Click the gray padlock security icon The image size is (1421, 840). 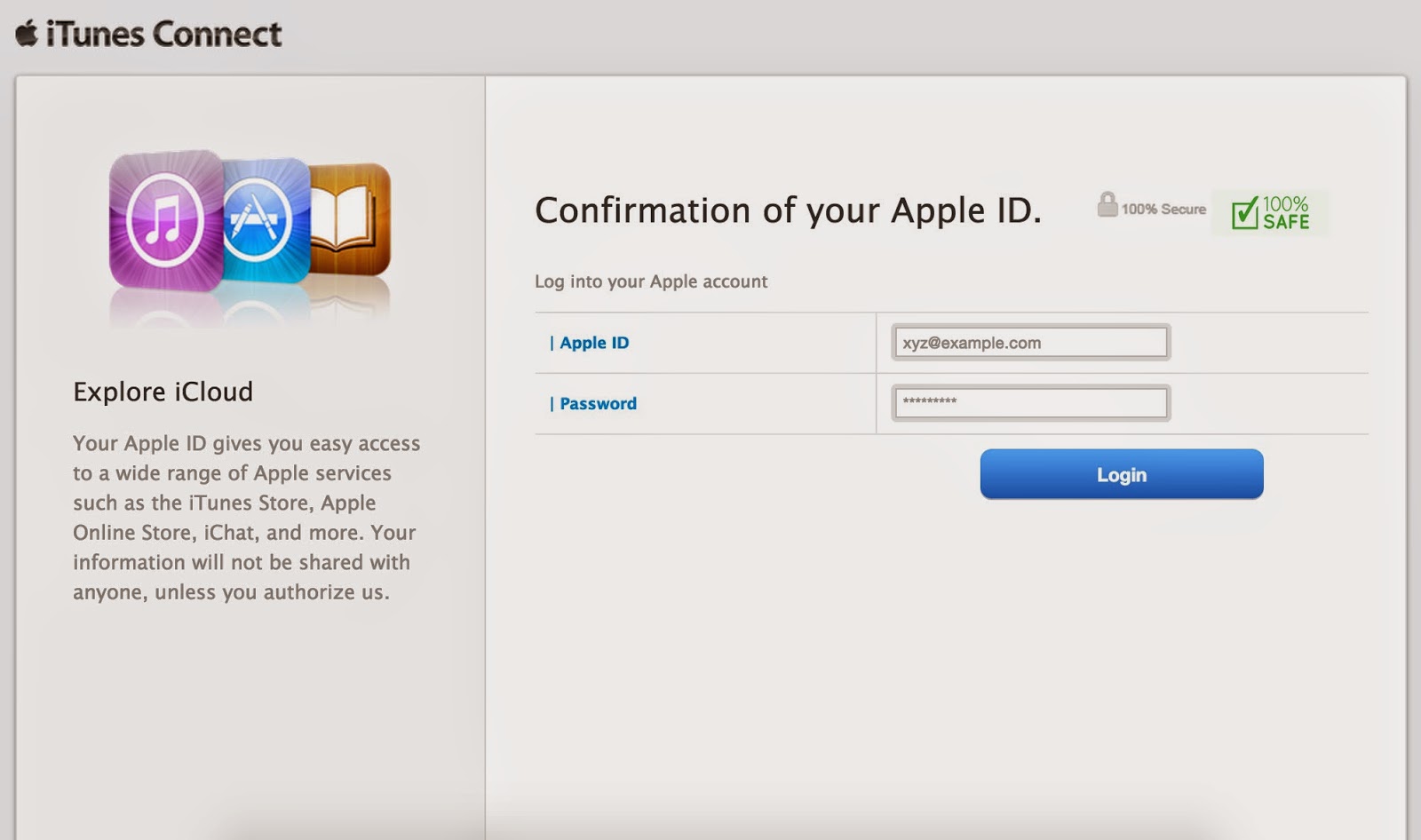1107,205
